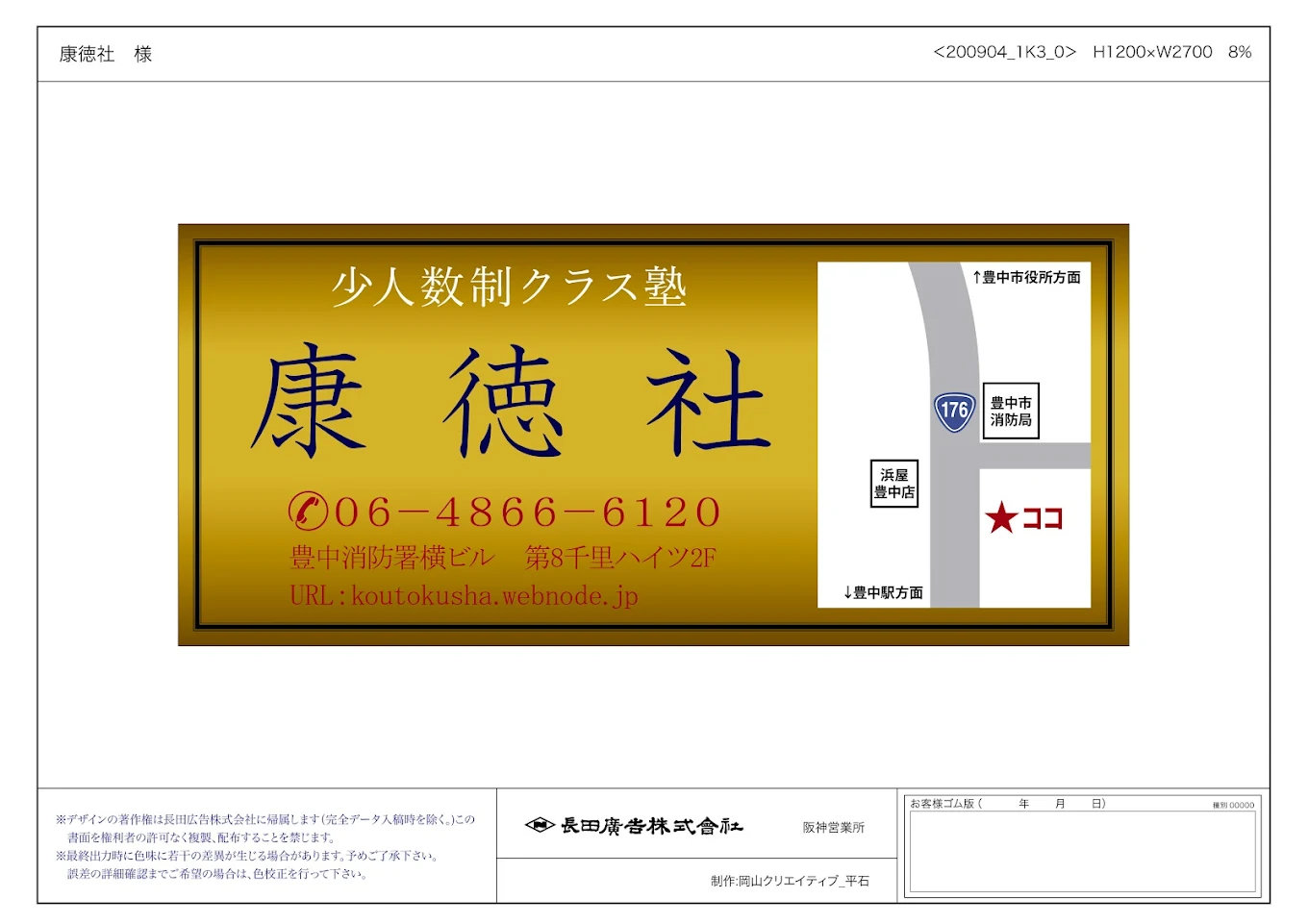Select the 少人数制クラス塾 heading

click(509, 287)
